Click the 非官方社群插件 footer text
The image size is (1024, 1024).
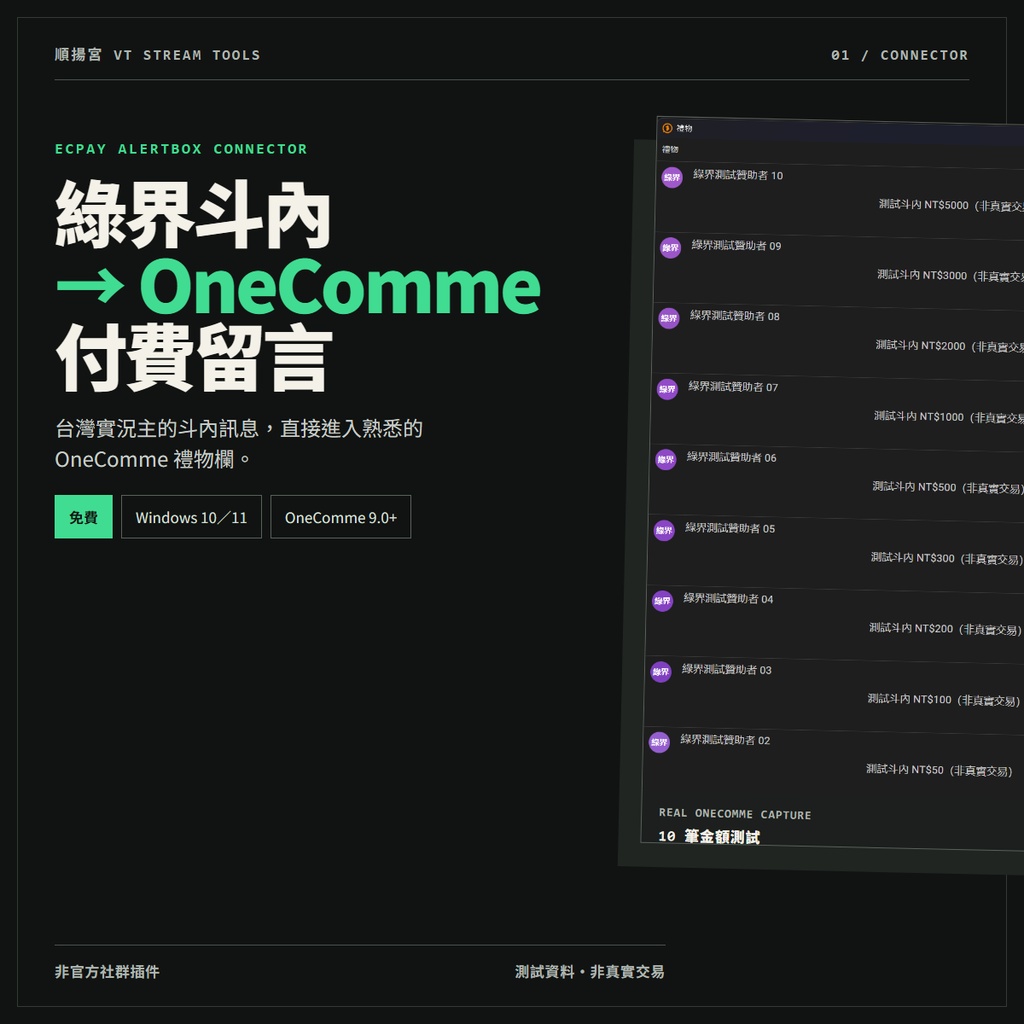pos(107,972)
